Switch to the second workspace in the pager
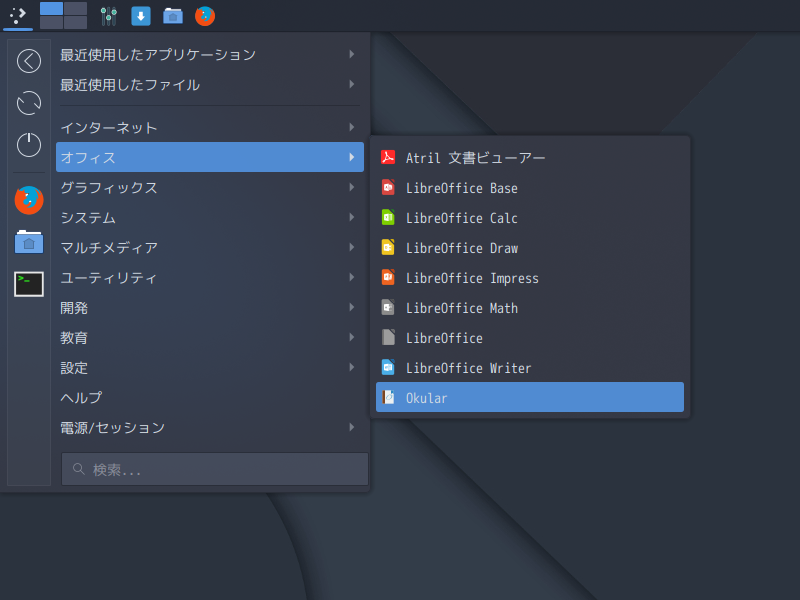This screenshot has width=800, height=600. (x=76, y=9)
